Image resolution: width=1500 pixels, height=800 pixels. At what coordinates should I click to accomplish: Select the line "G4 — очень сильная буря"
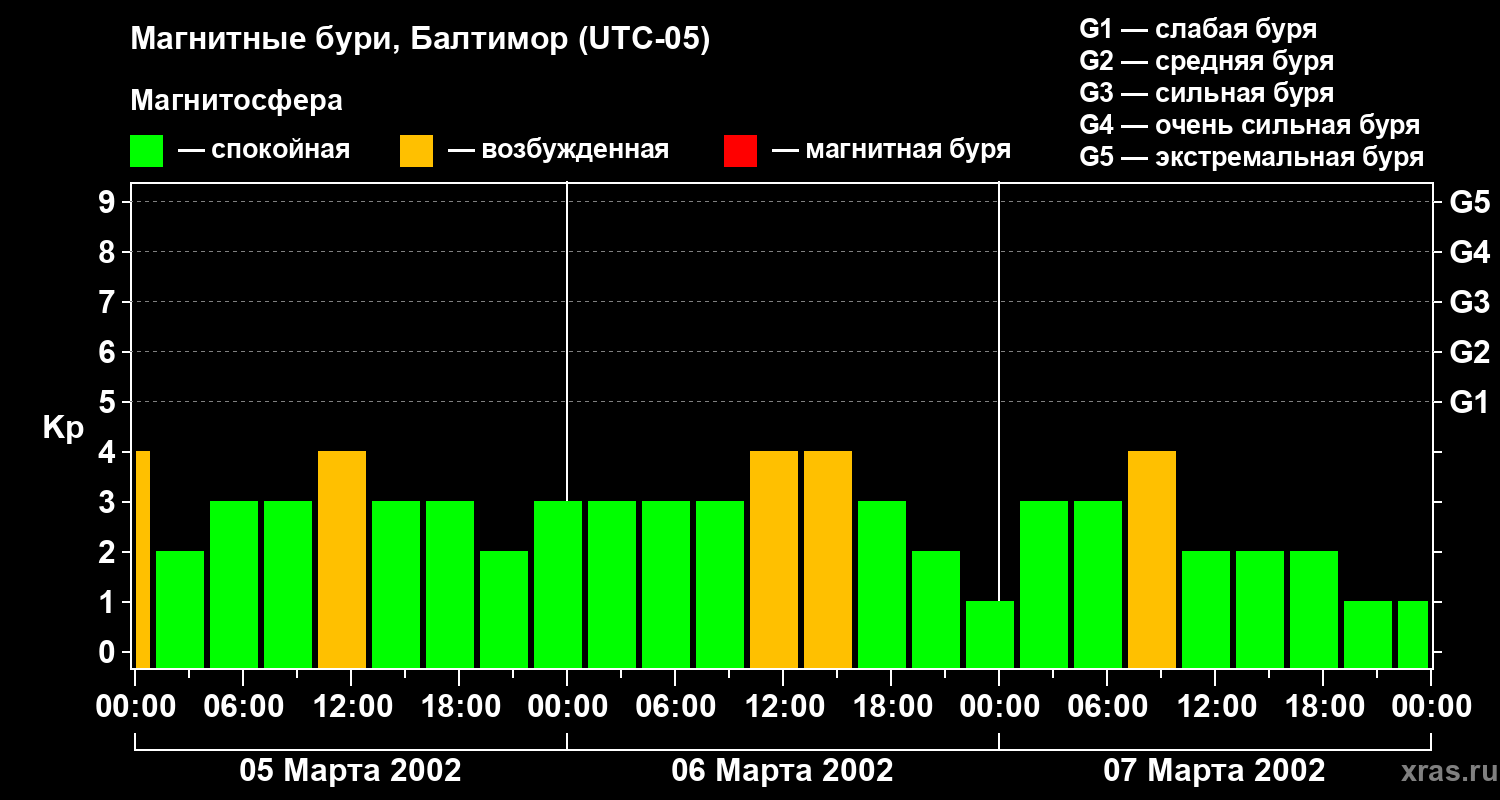(1249, 125)
